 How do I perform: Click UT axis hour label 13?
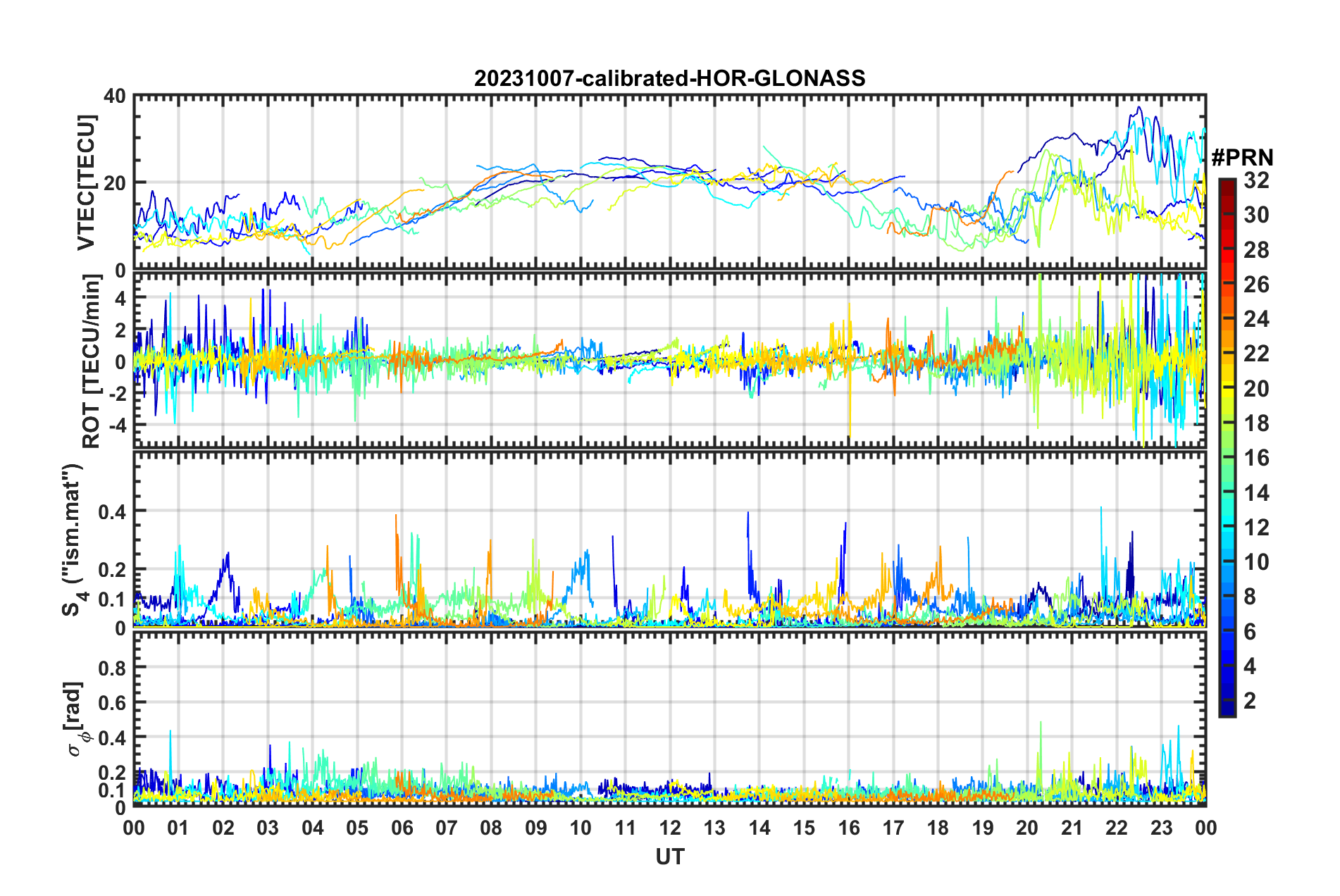[714, 828]
